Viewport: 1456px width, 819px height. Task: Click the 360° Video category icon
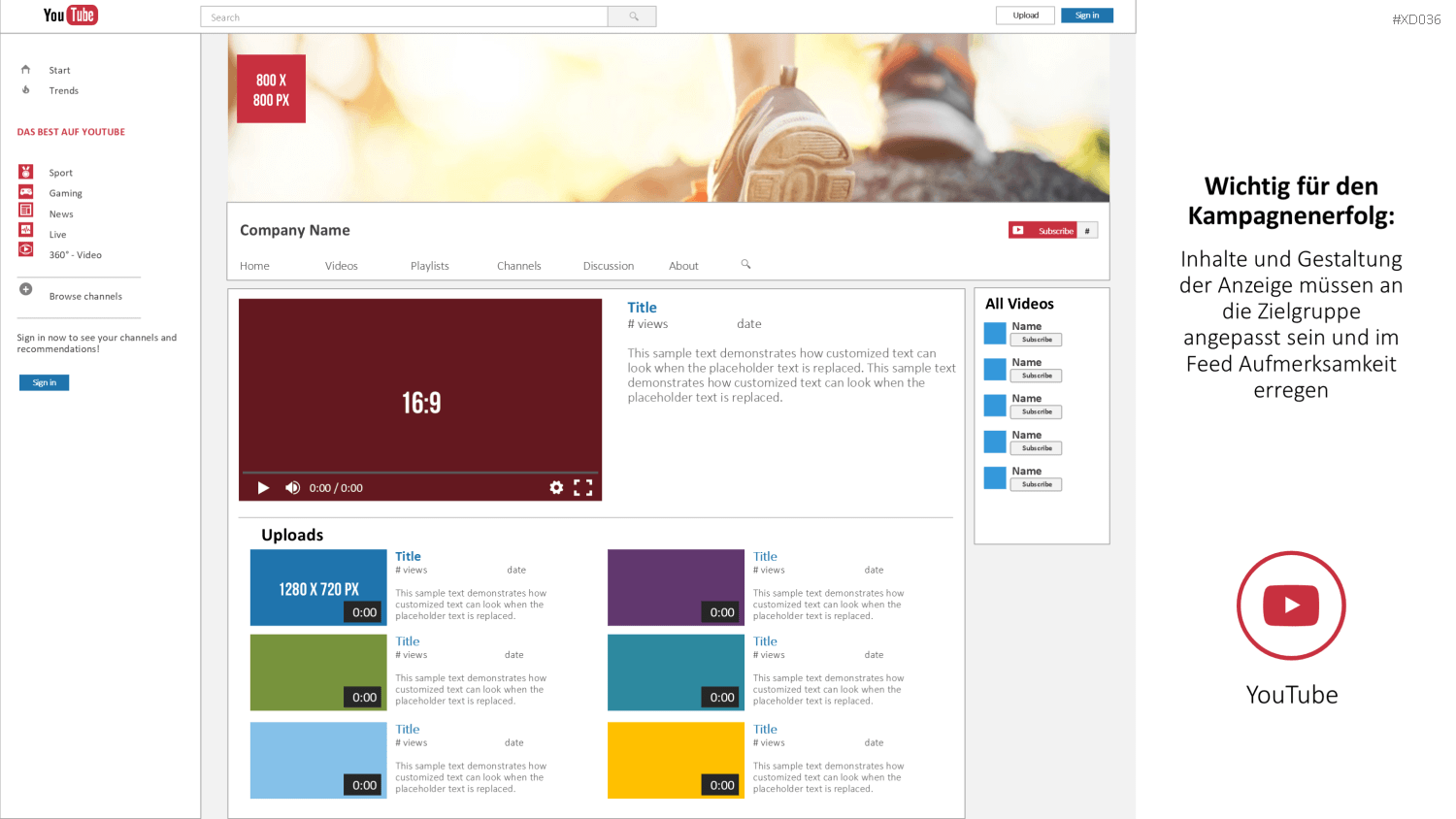(x=26, y=249)
